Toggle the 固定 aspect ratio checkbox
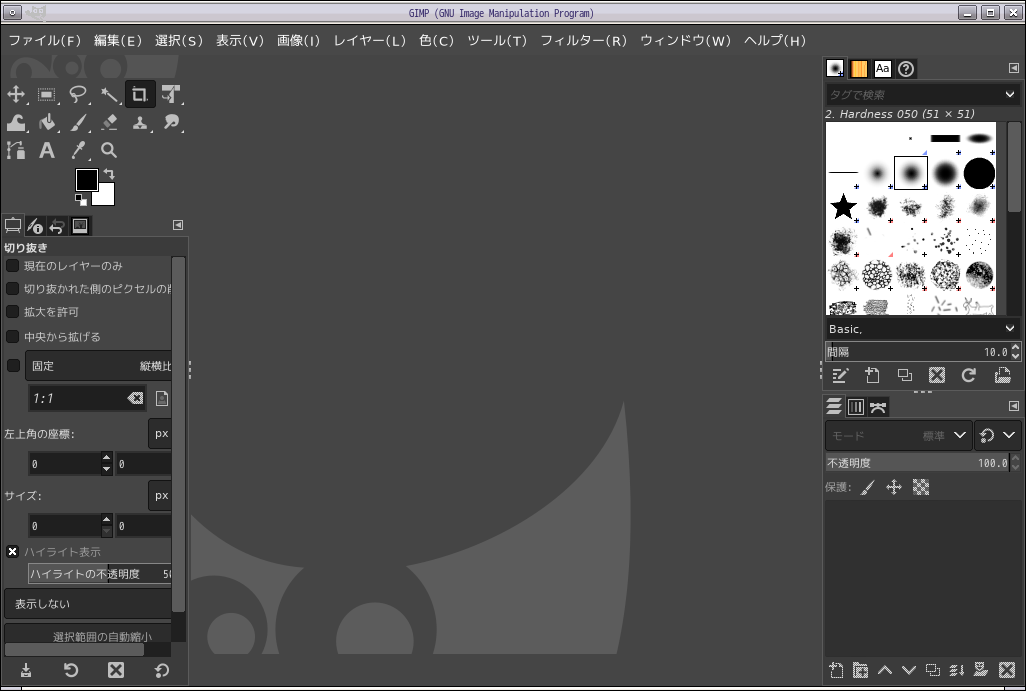 pos(13,365)
